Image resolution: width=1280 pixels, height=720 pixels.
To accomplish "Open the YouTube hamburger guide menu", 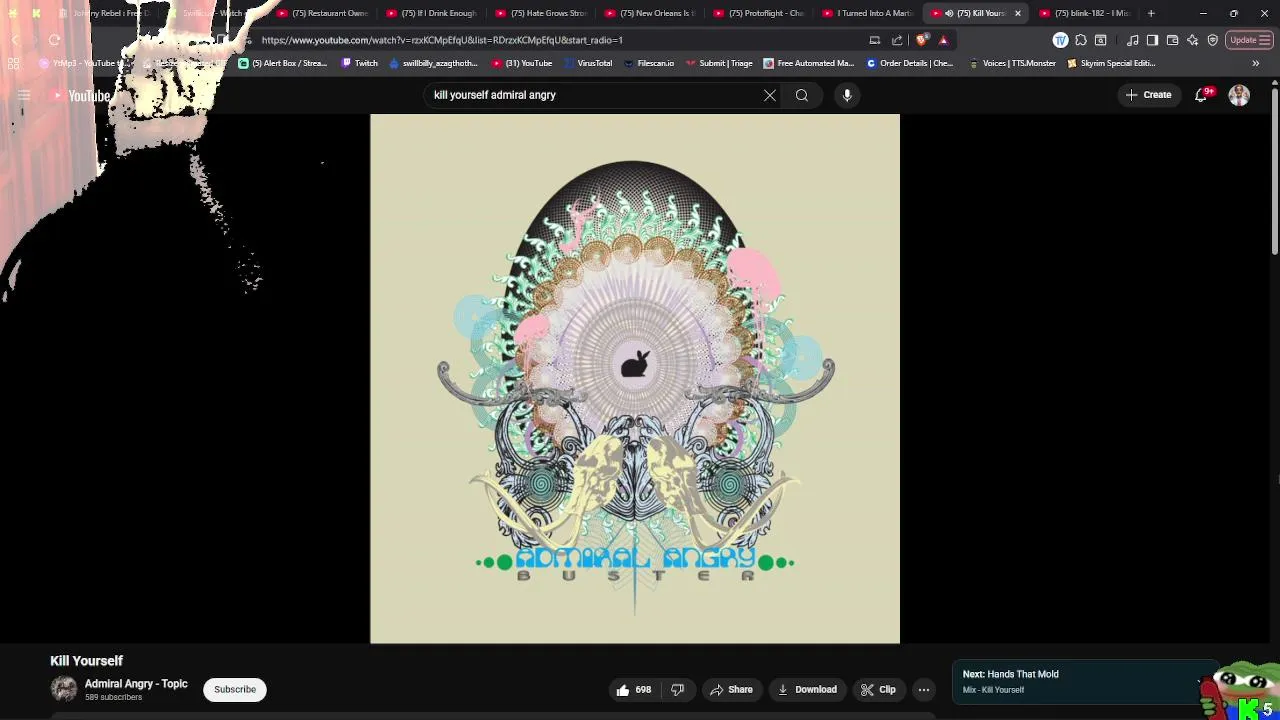I will (24, 96).
